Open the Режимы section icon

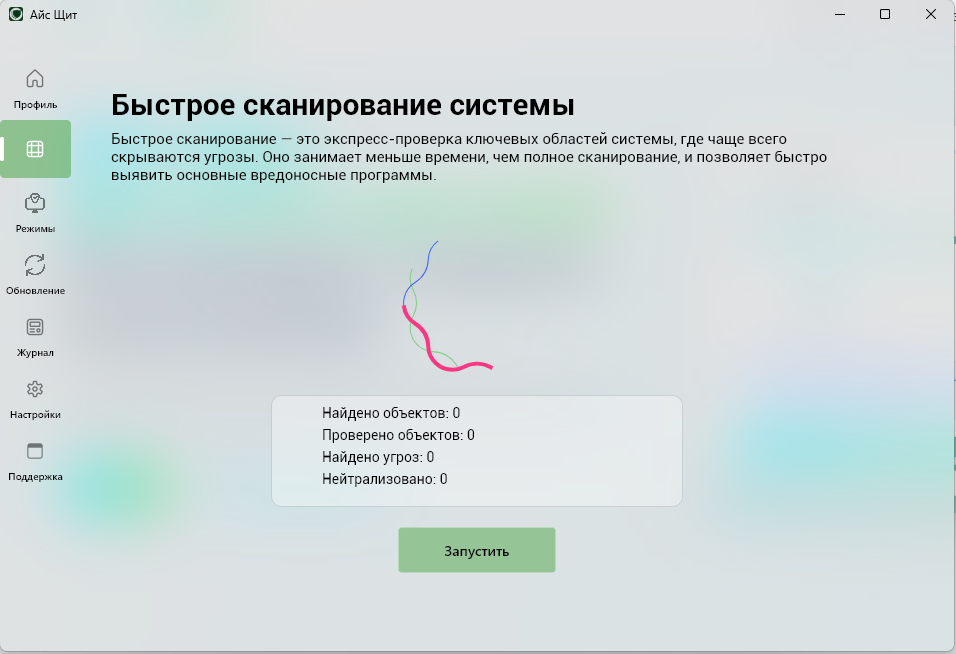tap(35, 205)
